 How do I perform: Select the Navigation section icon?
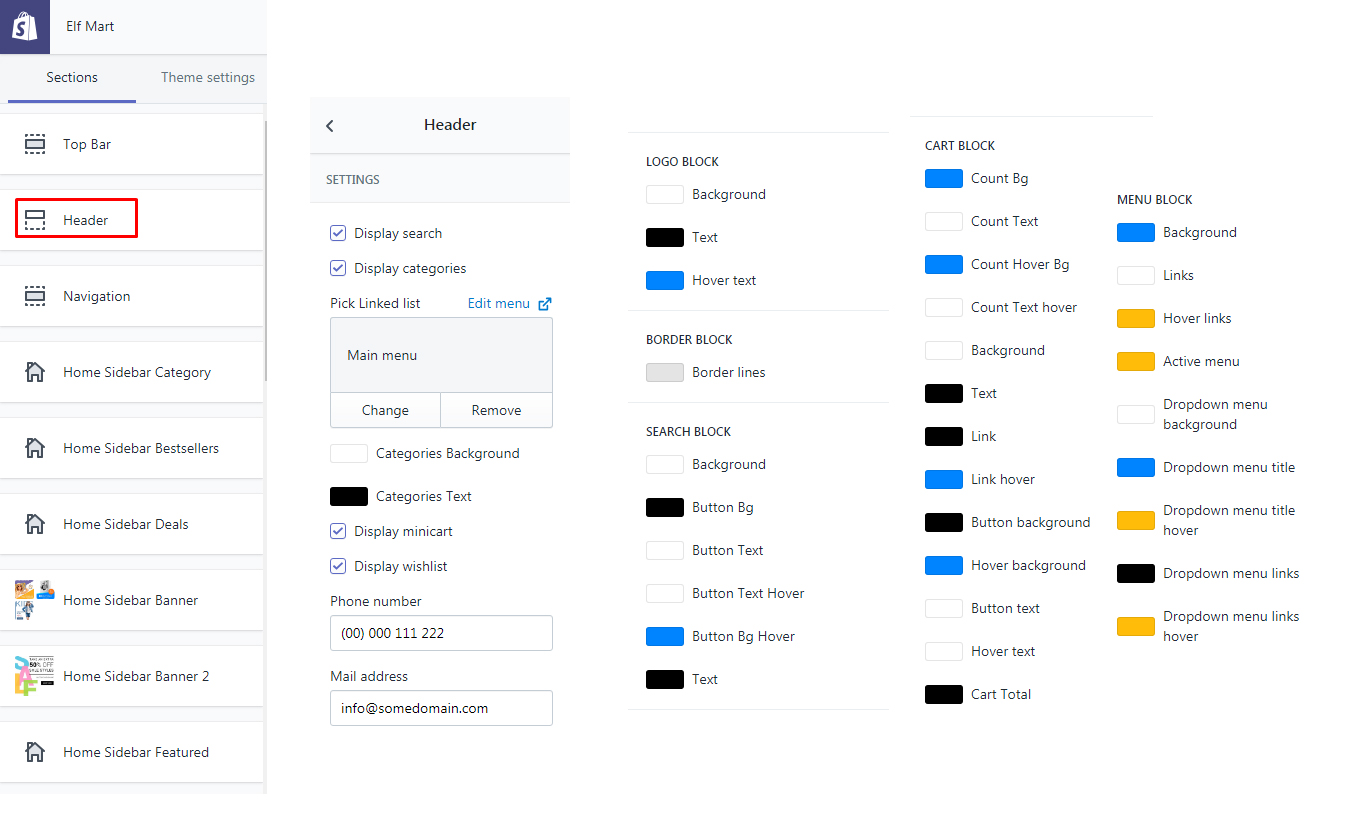point(35,295)
